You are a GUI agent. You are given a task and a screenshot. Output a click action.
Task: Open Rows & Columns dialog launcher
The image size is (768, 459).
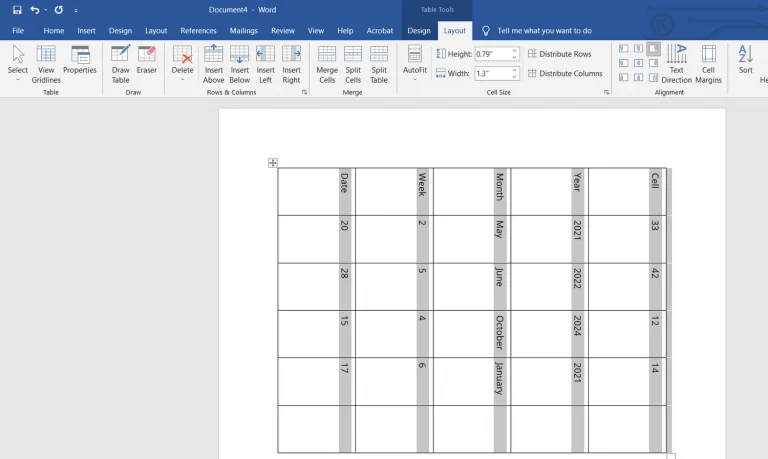tap(304, 92)
